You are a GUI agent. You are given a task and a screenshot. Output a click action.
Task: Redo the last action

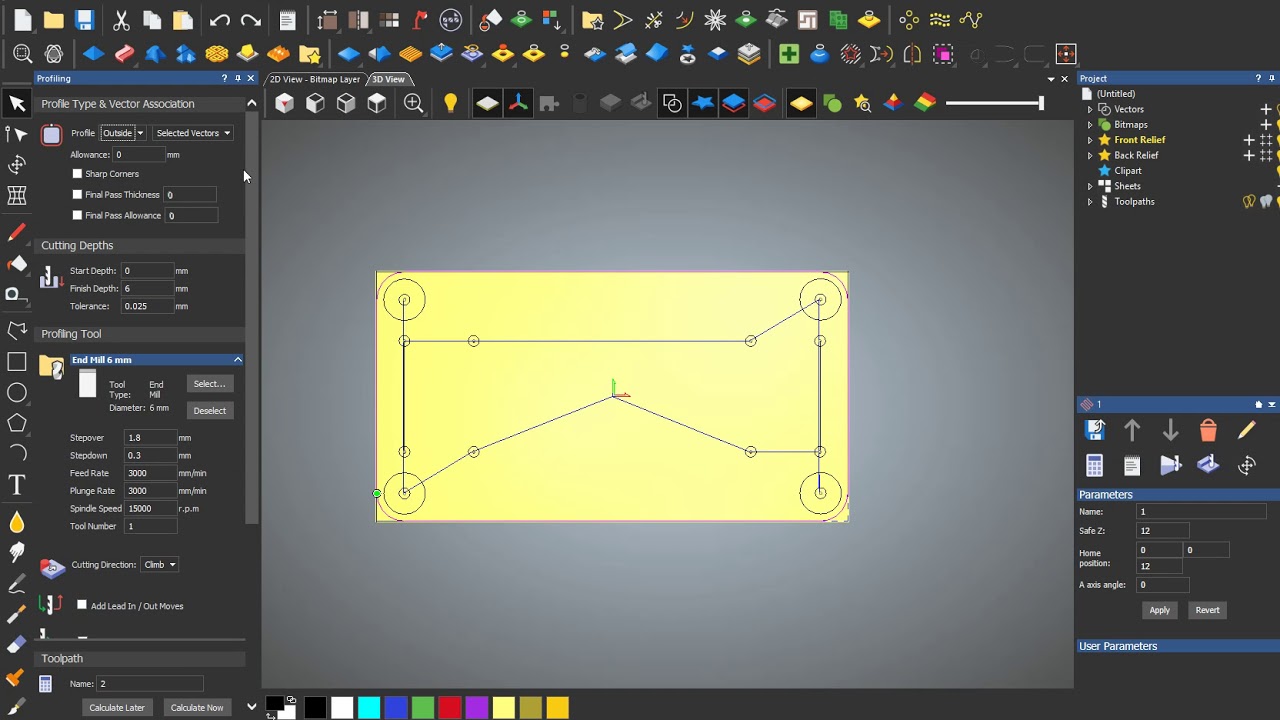coord(251,20)
